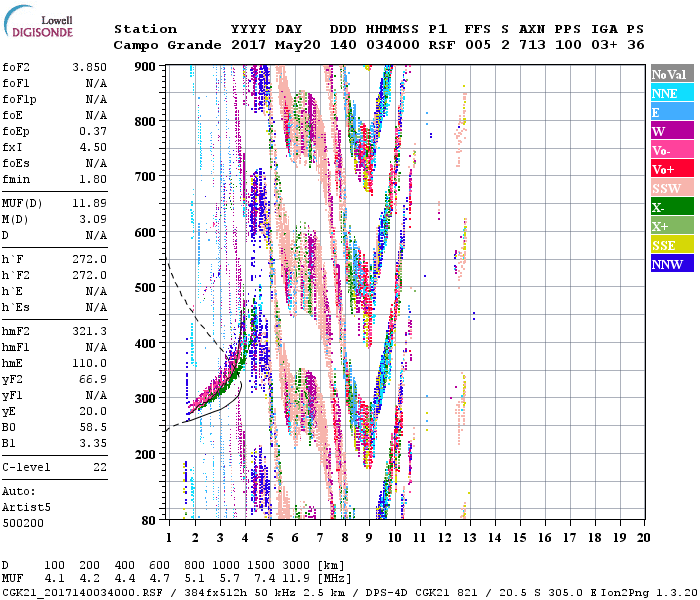Select the SSW legend color box

click(x=671, y=188)
